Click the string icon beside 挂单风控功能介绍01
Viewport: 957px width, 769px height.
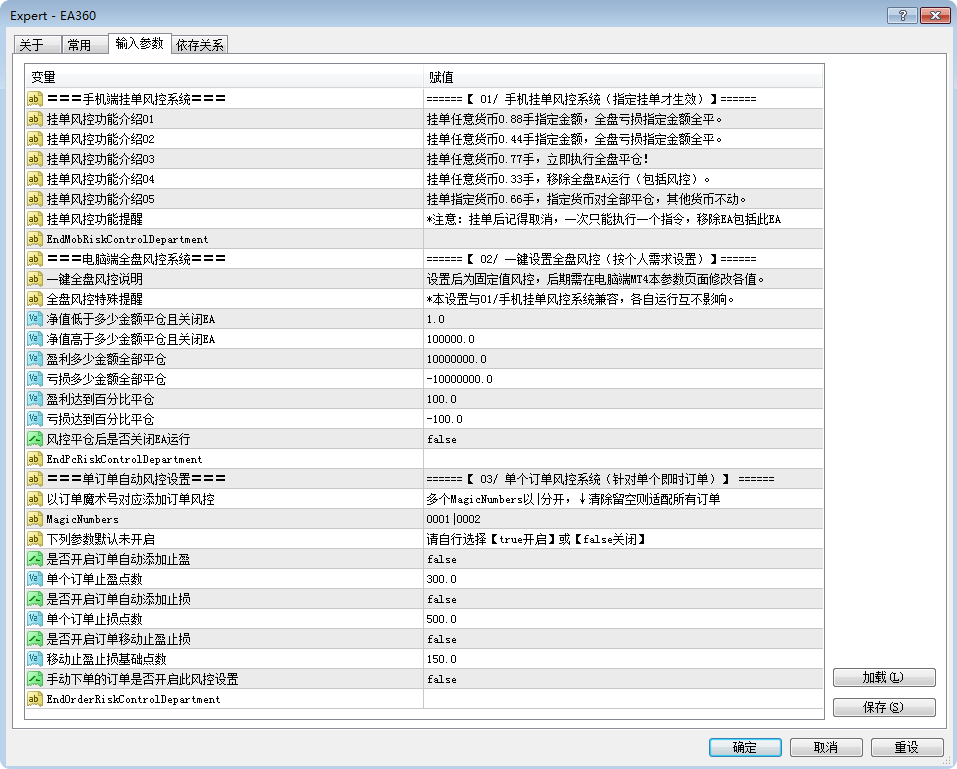[34, 119]
